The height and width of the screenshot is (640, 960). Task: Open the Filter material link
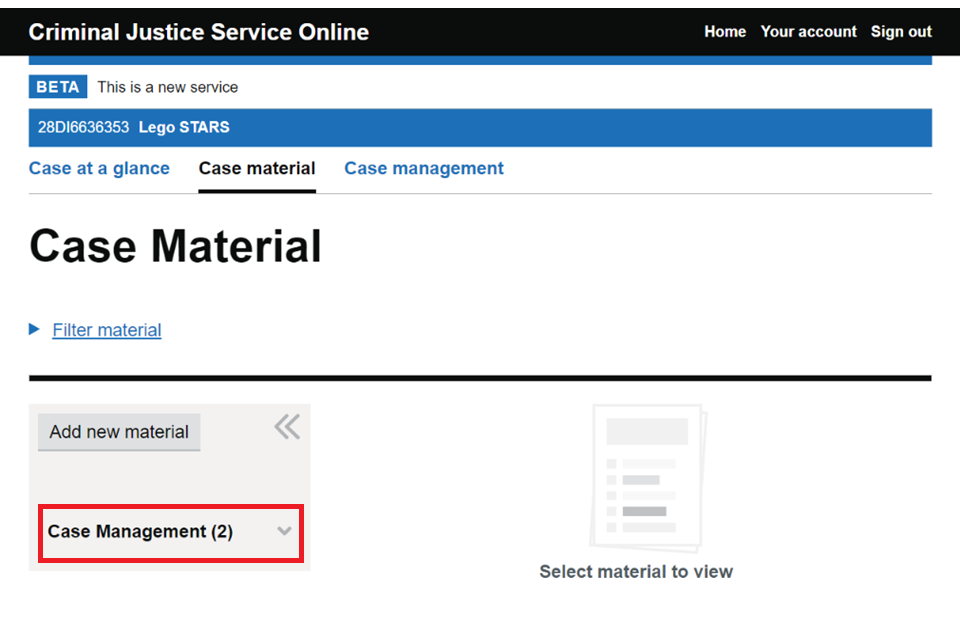(107, 330)
